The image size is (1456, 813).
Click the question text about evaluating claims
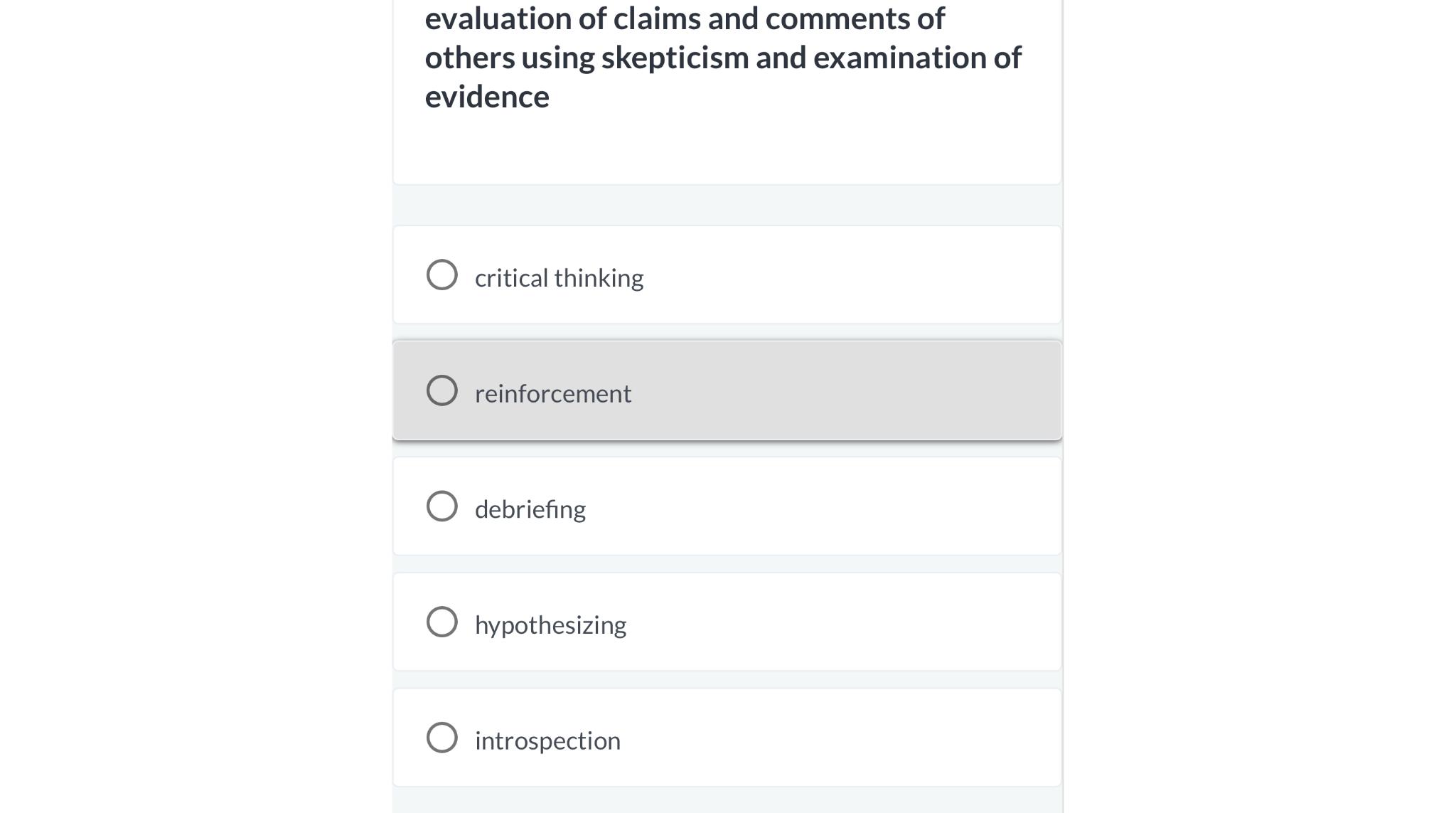coord(723,57)
